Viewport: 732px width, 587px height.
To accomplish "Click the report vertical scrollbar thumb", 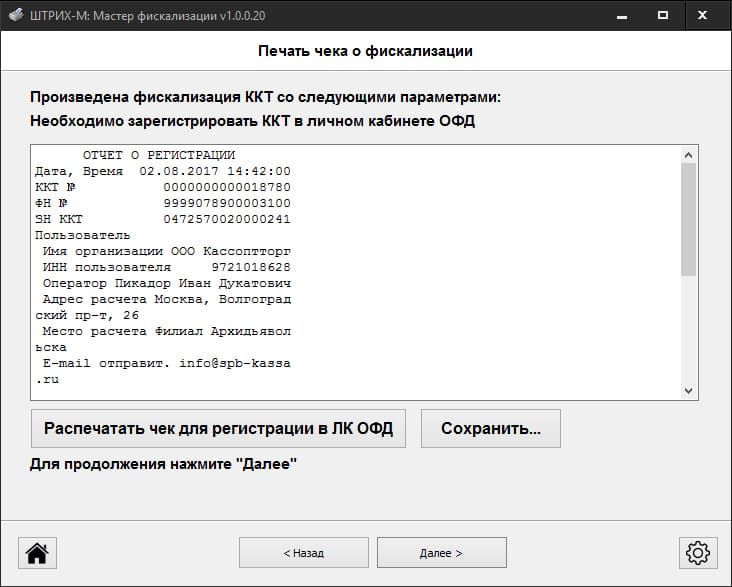I will coord(689,219).
